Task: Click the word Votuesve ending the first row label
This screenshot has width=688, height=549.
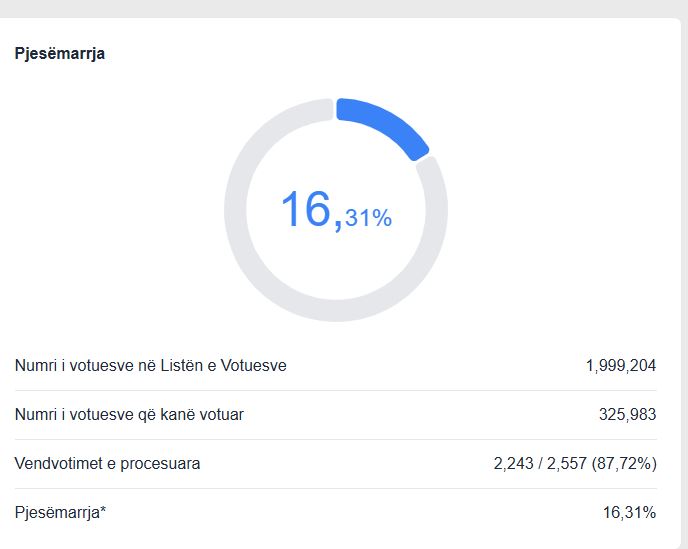Action: (255, 366)
